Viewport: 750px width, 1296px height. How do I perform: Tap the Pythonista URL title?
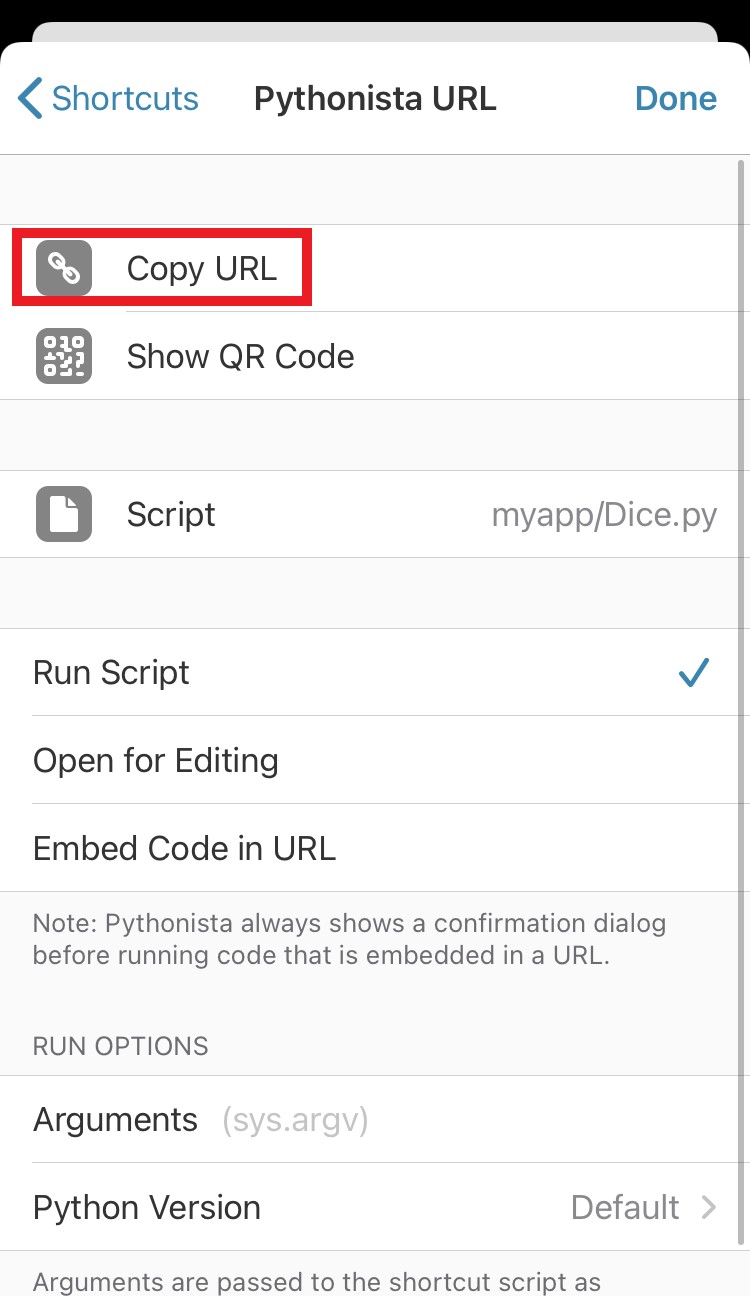(375, 99)
